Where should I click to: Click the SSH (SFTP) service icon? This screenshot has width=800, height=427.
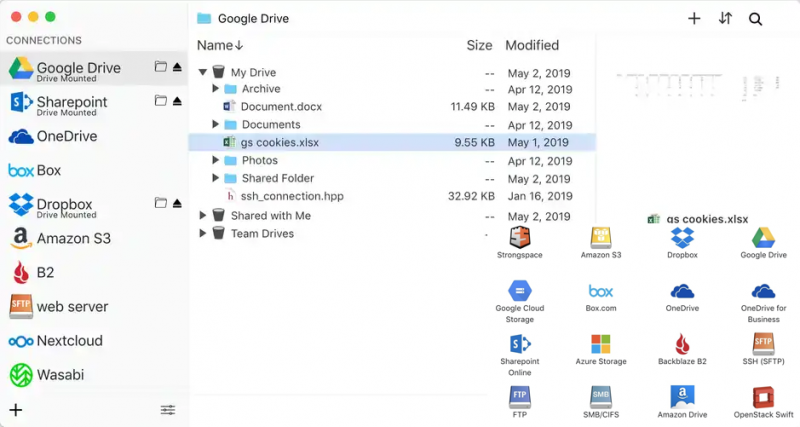763,344
